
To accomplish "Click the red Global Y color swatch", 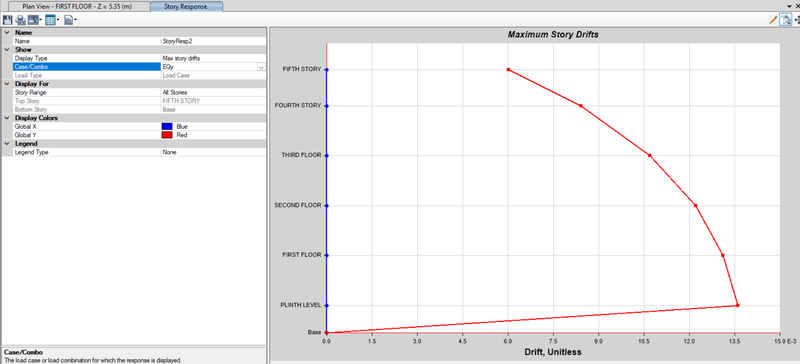I will (x=166, y=135).
